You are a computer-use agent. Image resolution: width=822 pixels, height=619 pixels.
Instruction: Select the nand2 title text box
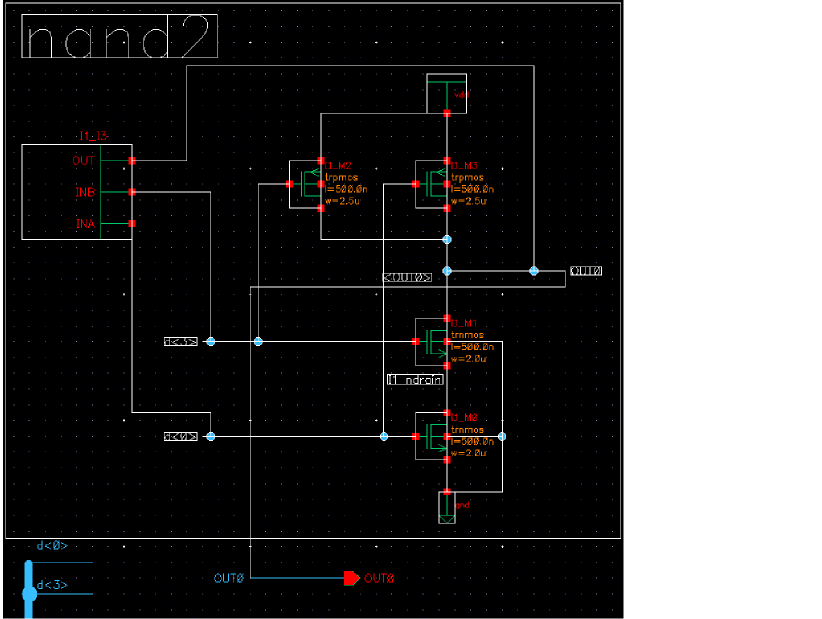[x=120, y=36]
